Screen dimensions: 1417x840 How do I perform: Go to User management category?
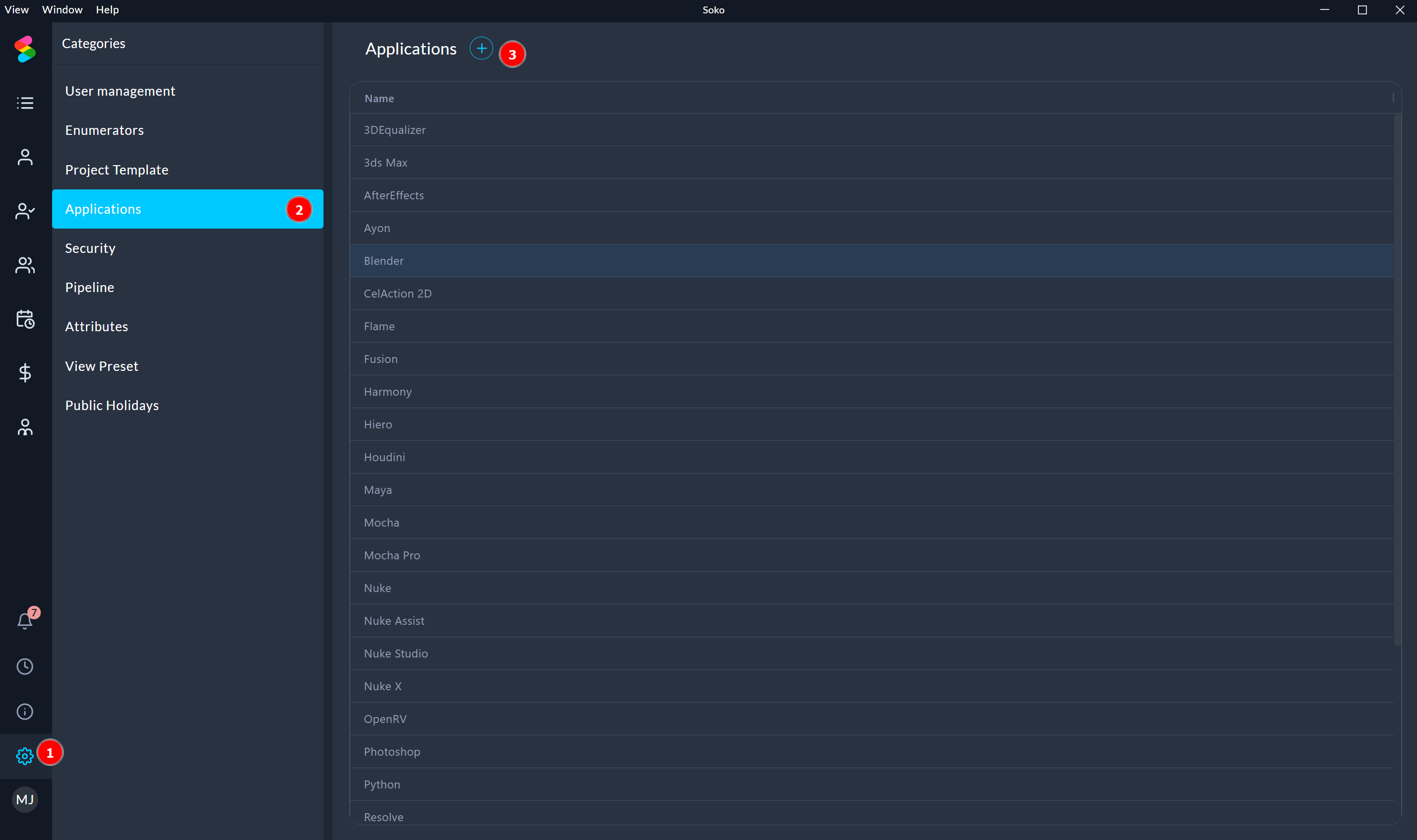[x=120, y=91]
